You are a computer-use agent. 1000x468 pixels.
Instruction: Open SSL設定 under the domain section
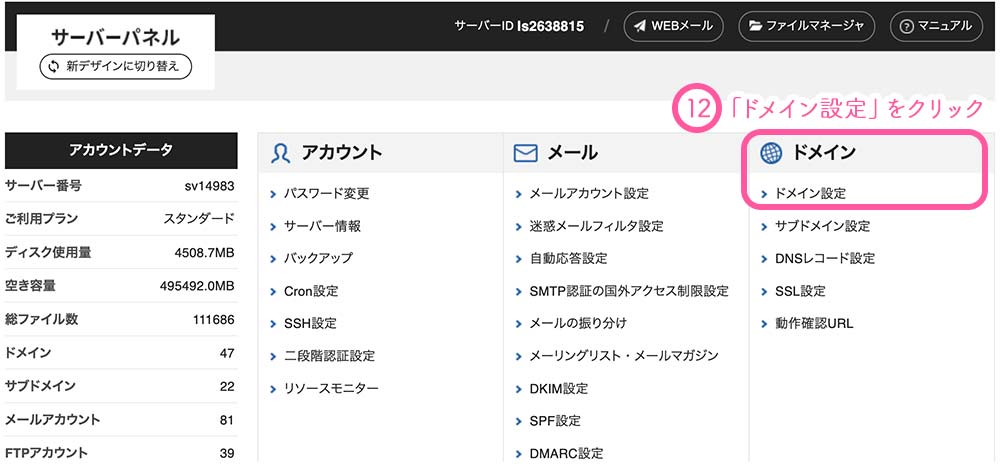coord(800,291)
